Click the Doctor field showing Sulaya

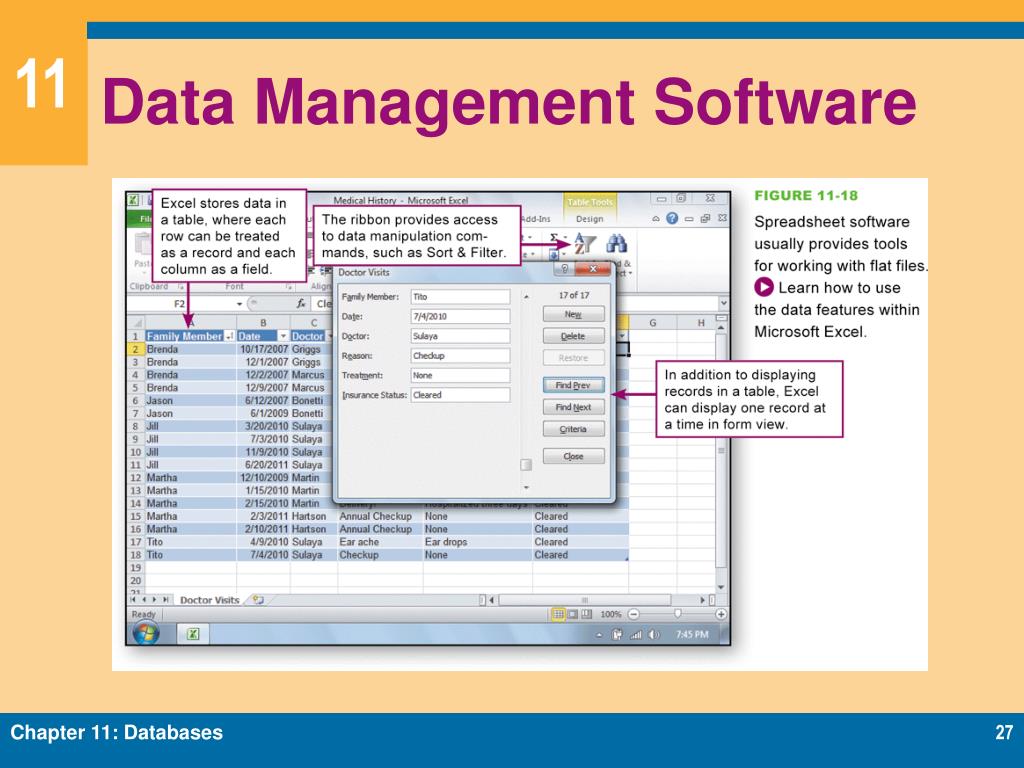(x=460, y=336)
